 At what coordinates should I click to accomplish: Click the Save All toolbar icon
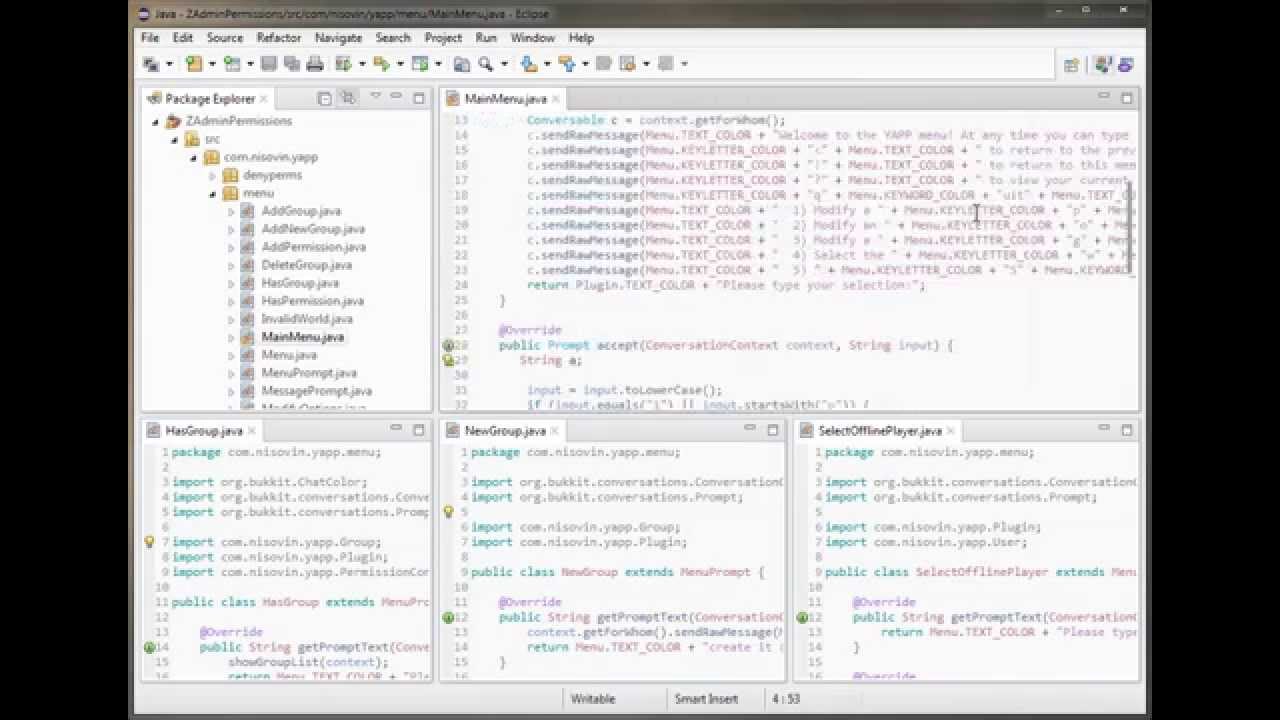[x=292, y=64]
